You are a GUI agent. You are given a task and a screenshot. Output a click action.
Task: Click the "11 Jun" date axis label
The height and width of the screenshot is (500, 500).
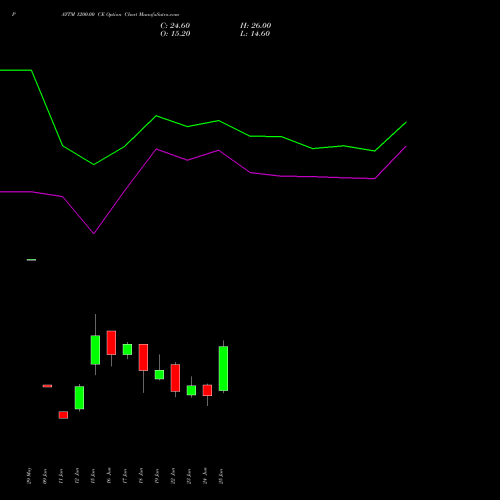(61, 476)
